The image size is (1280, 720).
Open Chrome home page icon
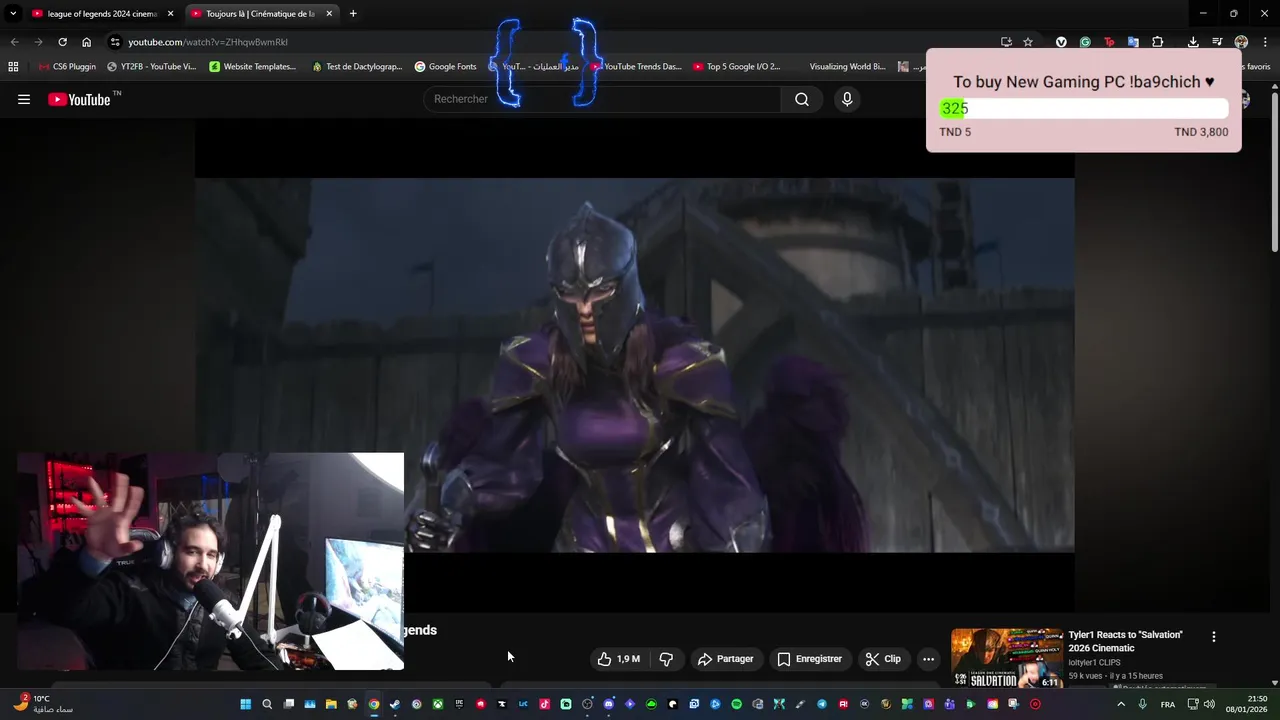tap(86, 42)
